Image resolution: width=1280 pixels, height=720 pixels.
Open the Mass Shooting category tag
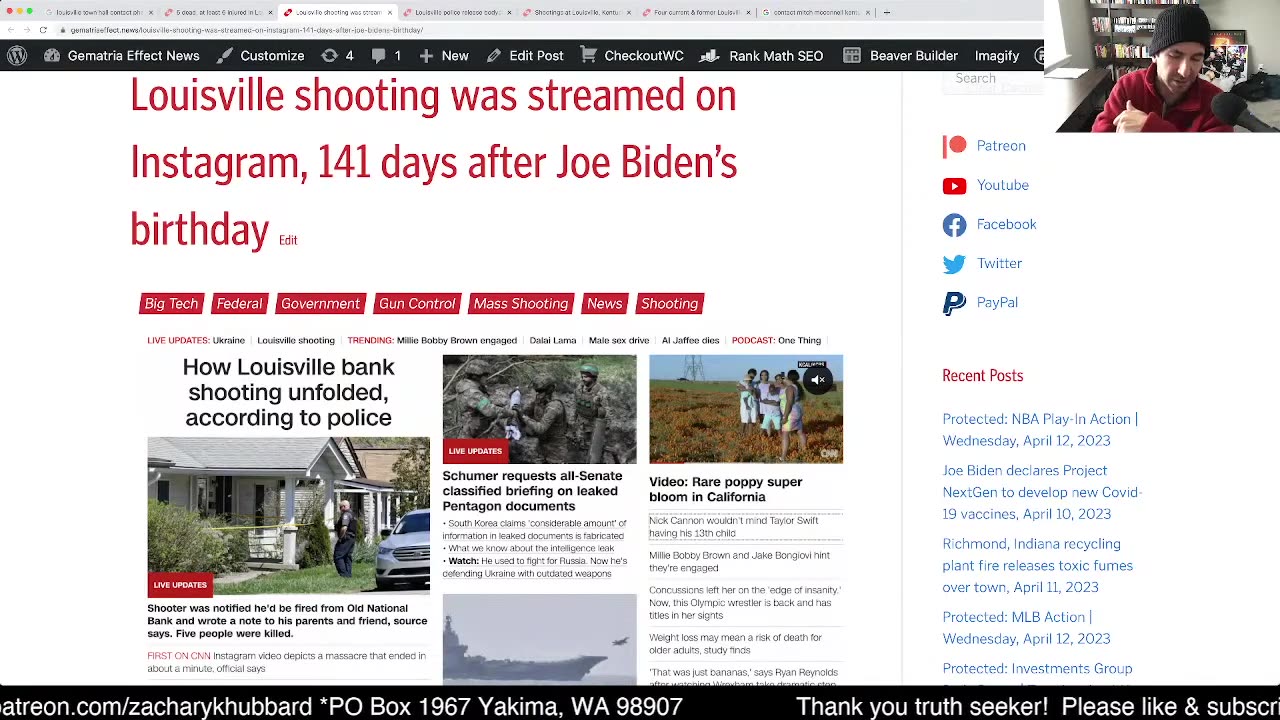pos(520,303)
